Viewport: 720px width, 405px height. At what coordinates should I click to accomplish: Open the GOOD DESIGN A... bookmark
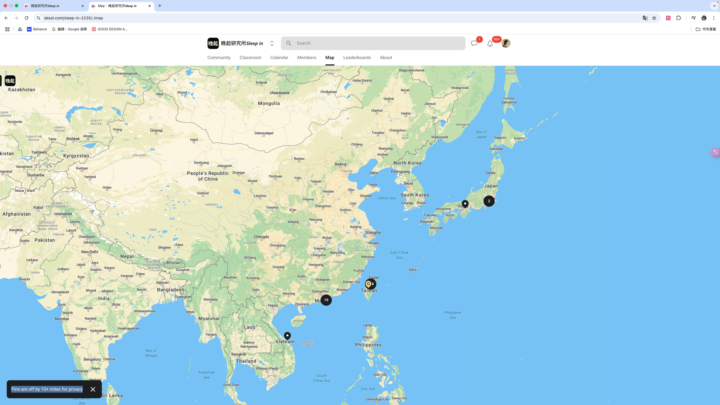109,29
